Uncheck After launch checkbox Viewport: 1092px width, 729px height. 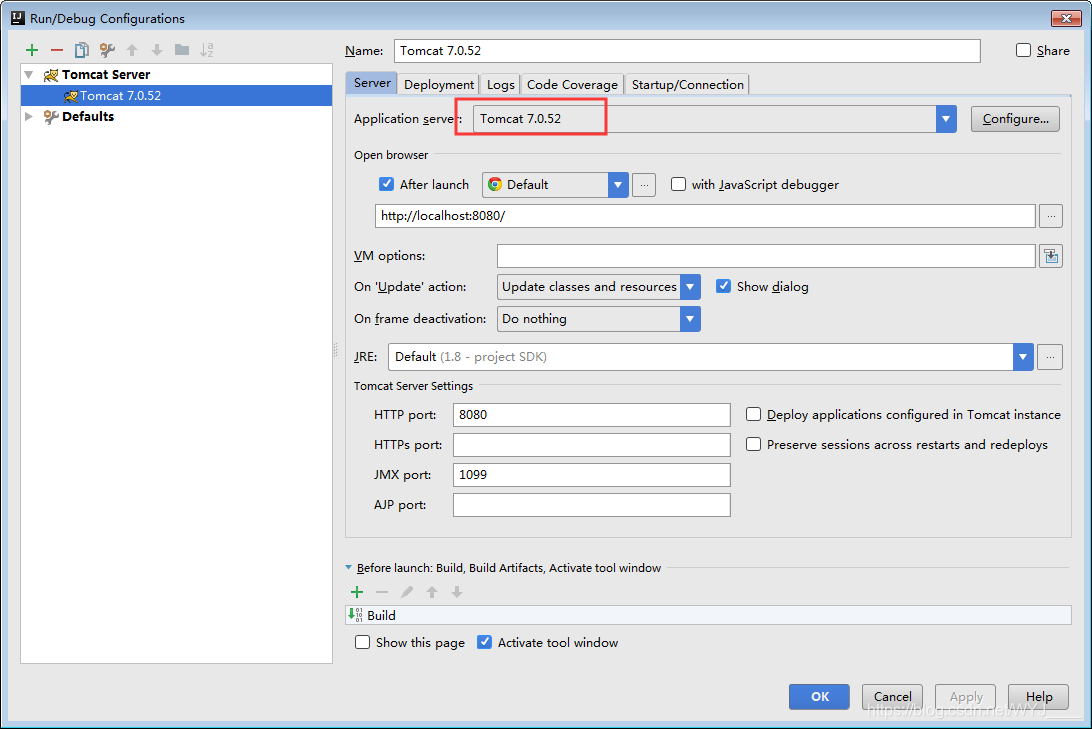coord(387,184)
